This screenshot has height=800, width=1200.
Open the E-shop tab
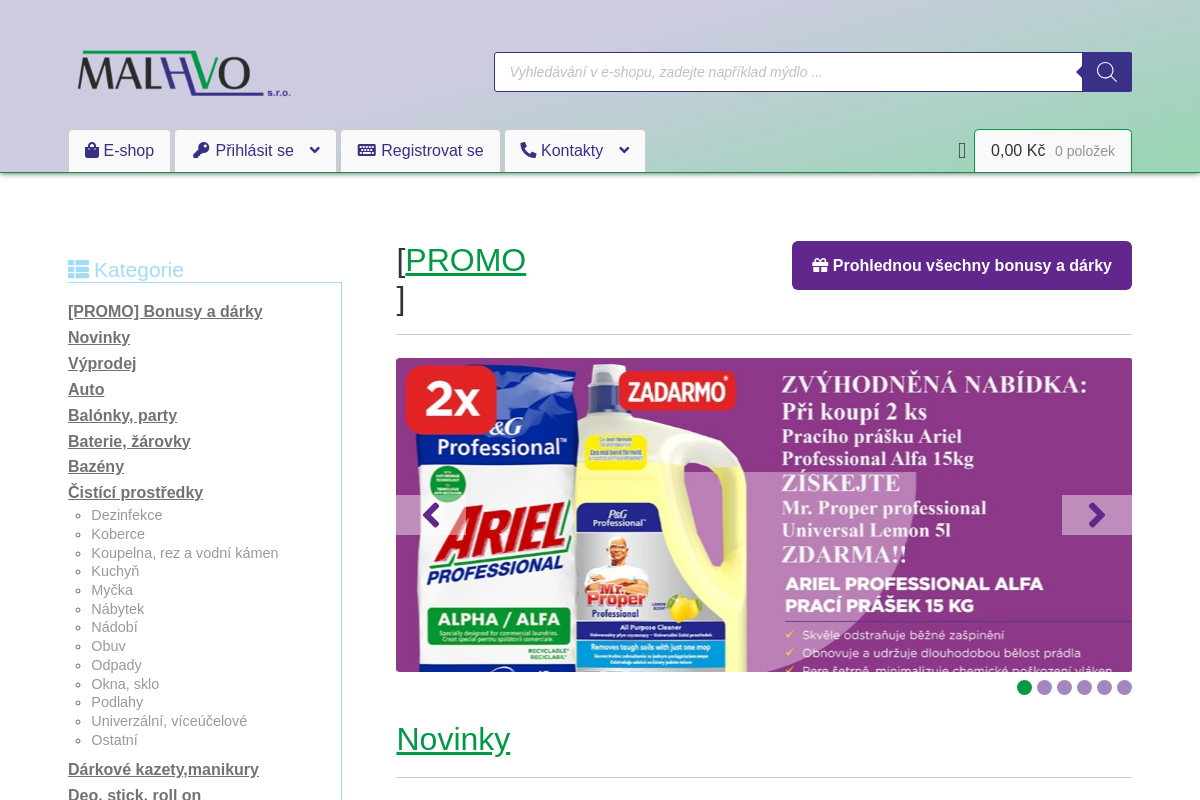coord(119,151)
